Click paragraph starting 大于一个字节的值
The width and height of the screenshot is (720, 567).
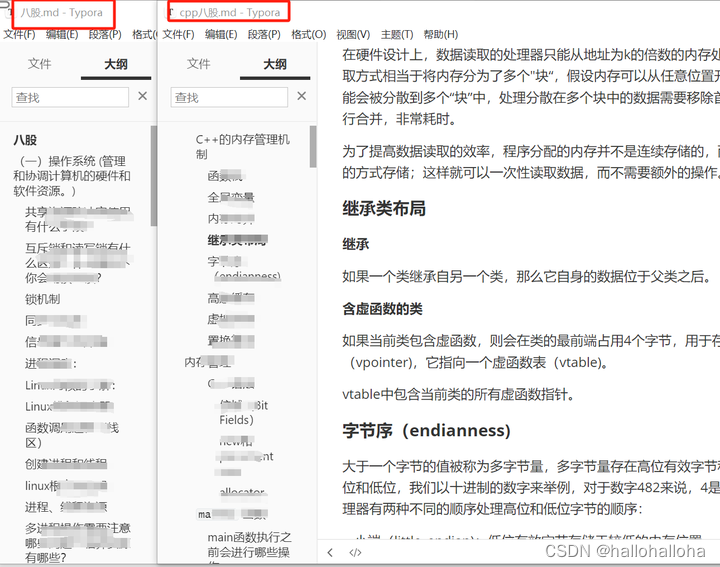(531, 488)
